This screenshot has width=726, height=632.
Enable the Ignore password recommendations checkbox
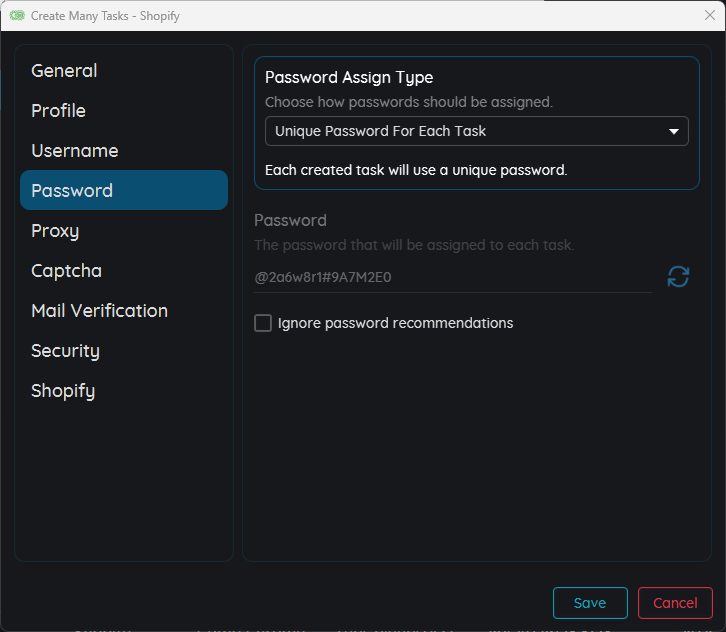coord(263,323)
